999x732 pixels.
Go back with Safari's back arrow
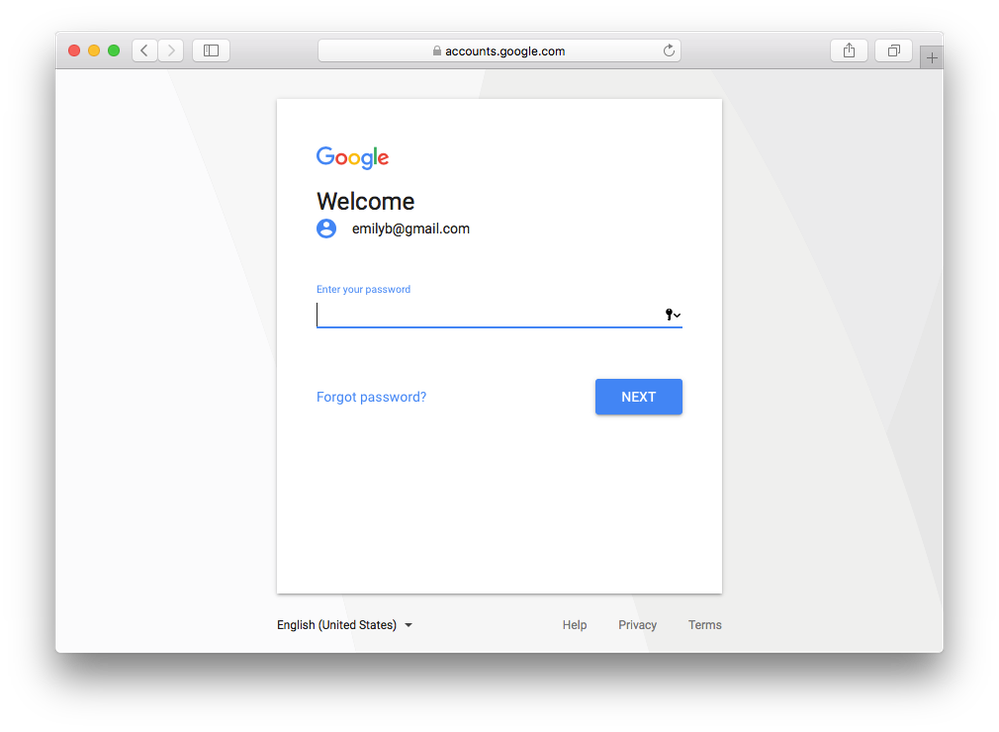pos(145,50)
